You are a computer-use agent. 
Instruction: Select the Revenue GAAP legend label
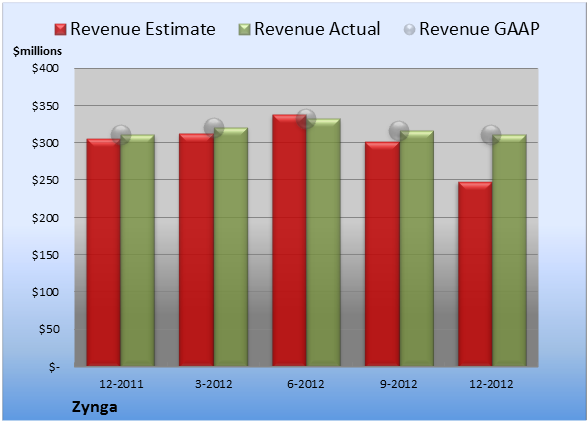click(479, 29)
